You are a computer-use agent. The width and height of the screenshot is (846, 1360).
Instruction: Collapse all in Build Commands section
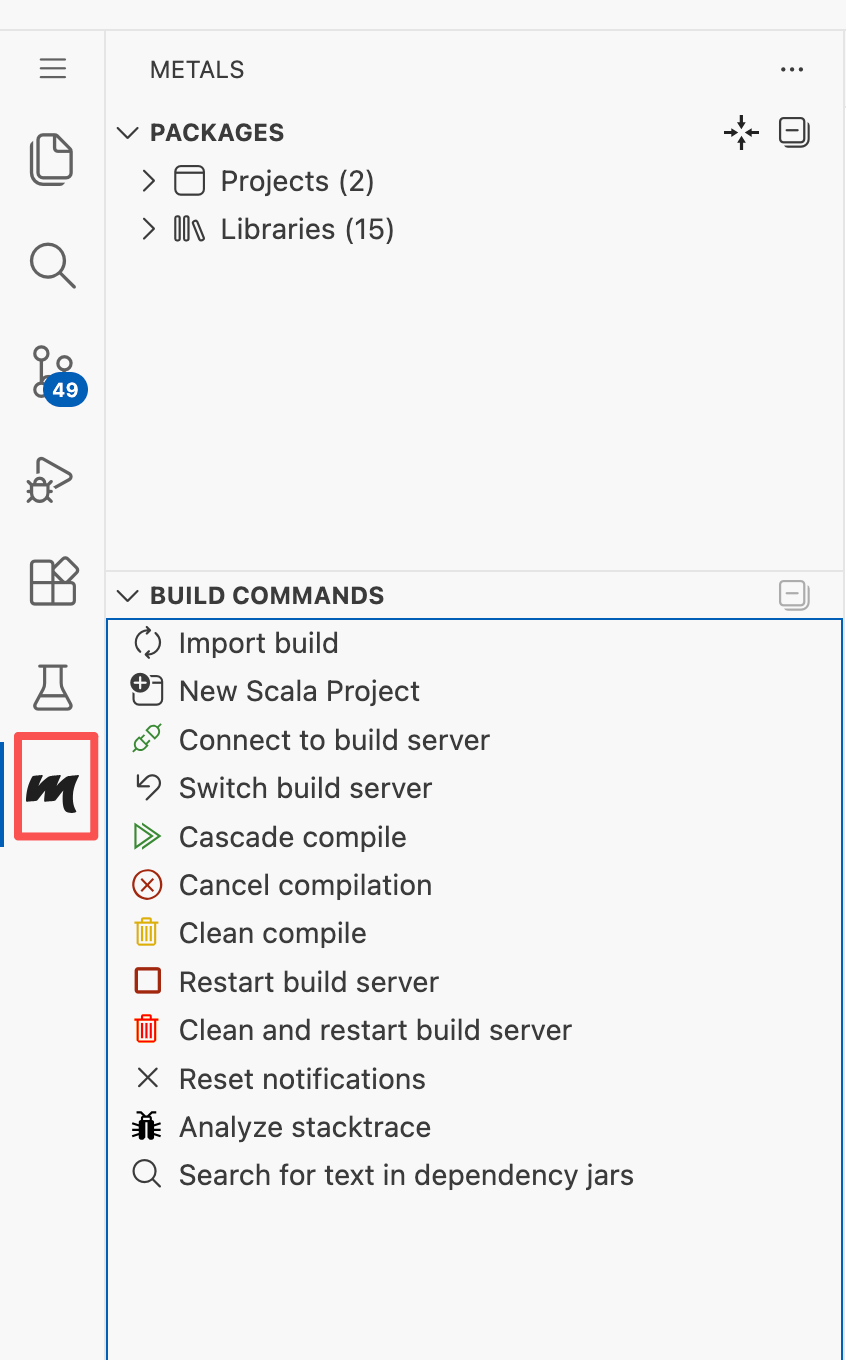click(794, 595)
